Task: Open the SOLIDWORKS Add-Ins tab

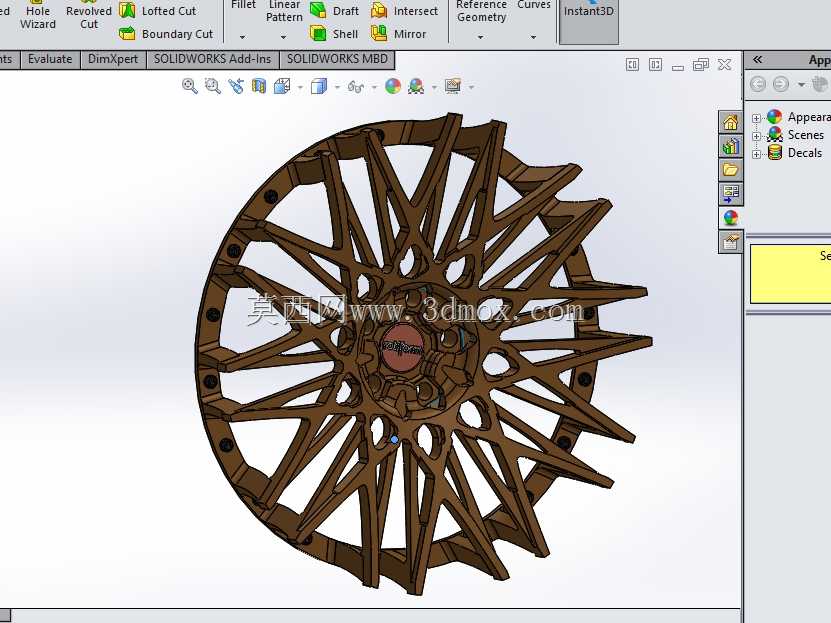Action: click(x=212, y=59)
